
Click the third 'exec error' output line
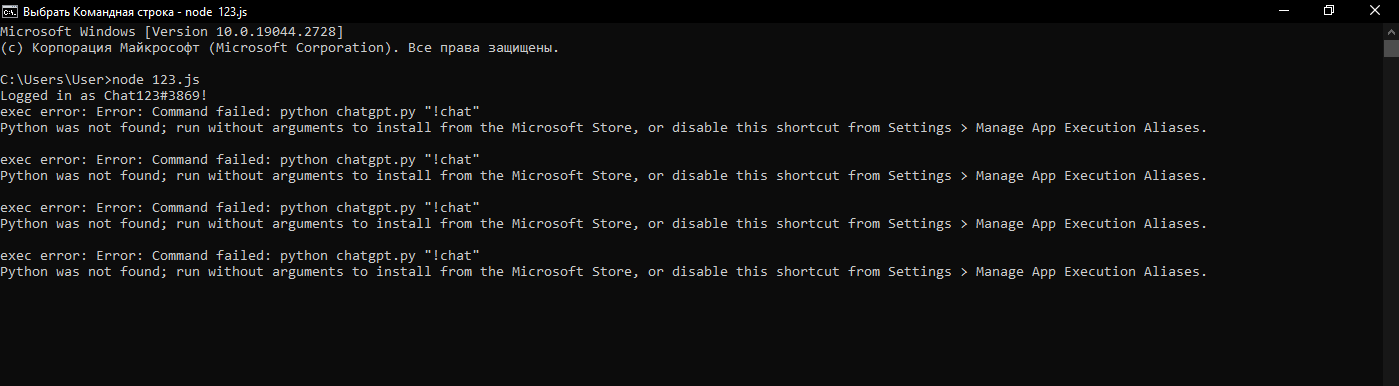point(240,208)
